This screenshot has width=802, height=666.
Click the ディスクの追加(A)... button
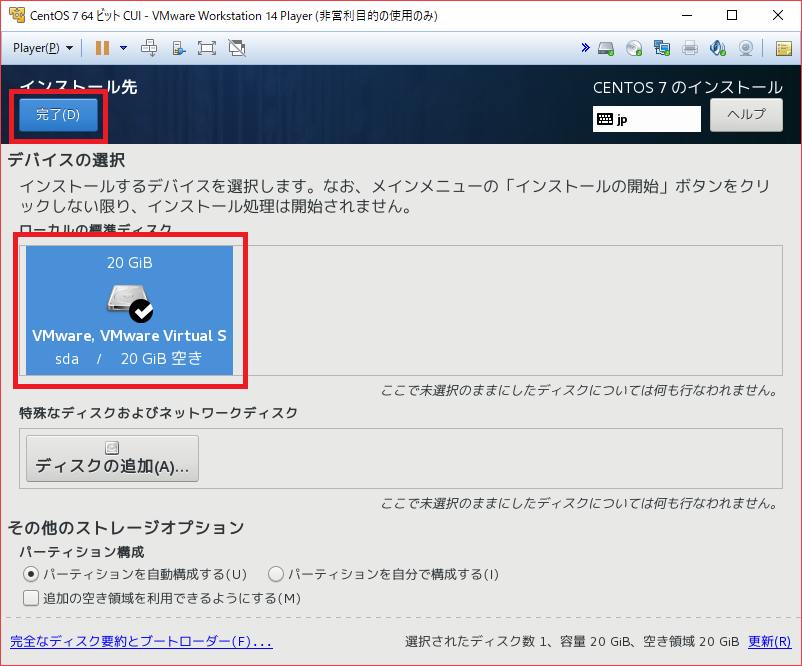click(113, 458)
